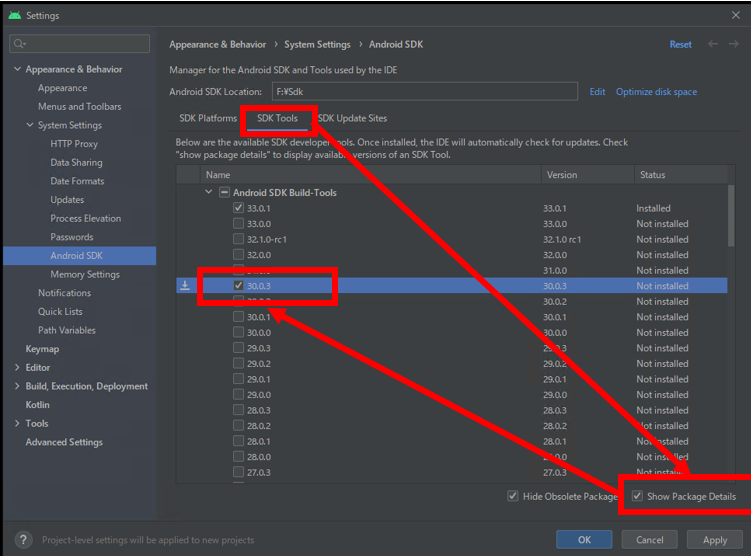Click the Name column header
This screenshot has width=751, height=556.
coord(371,175)
